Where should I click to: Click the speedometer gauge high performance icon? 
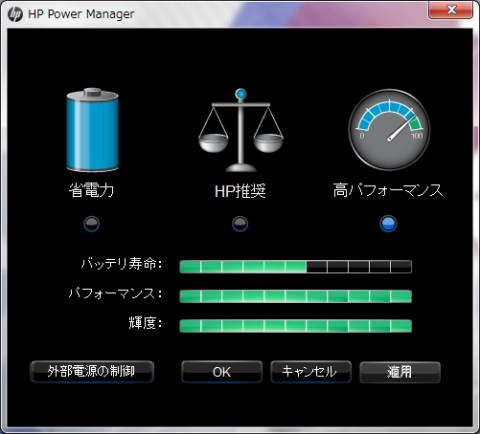coord(389,130)
